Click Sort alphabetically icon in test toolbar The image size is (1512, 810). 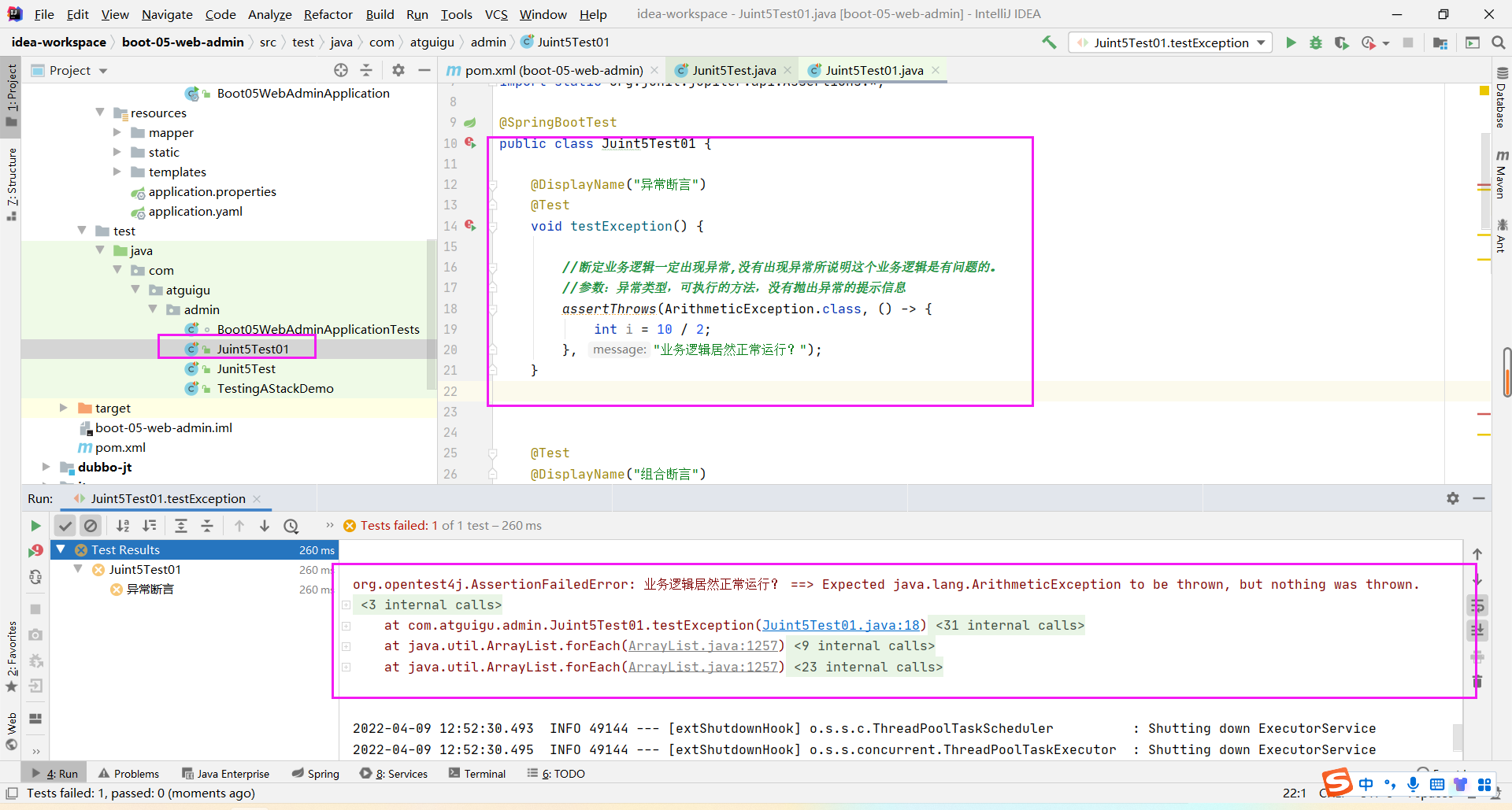click(123, 526)
